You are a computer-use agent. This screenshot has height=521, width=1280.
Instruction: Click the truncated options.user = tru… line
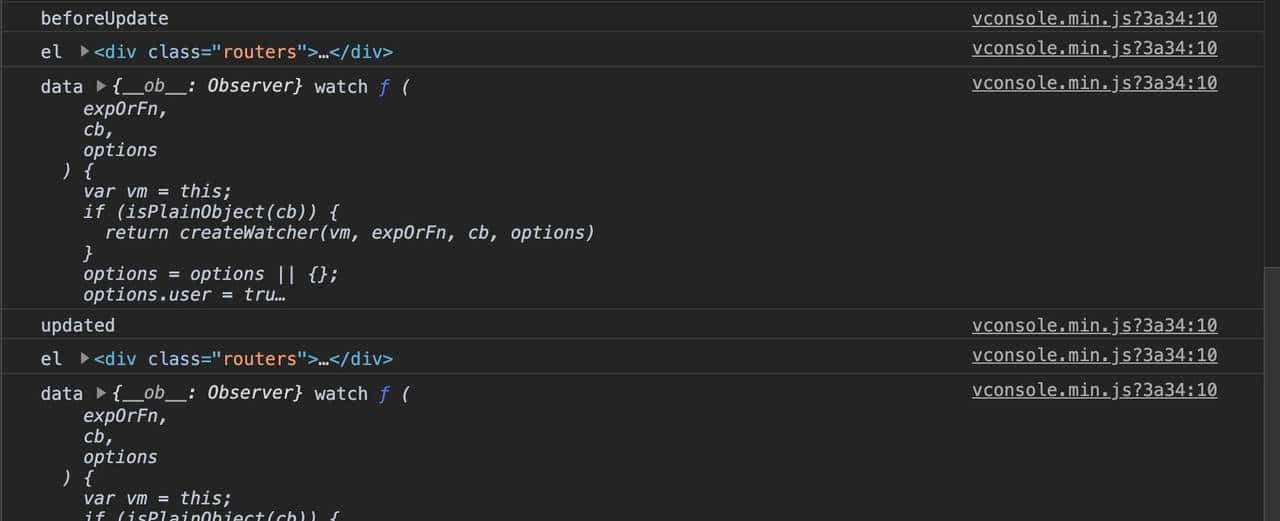click(184, 295)
